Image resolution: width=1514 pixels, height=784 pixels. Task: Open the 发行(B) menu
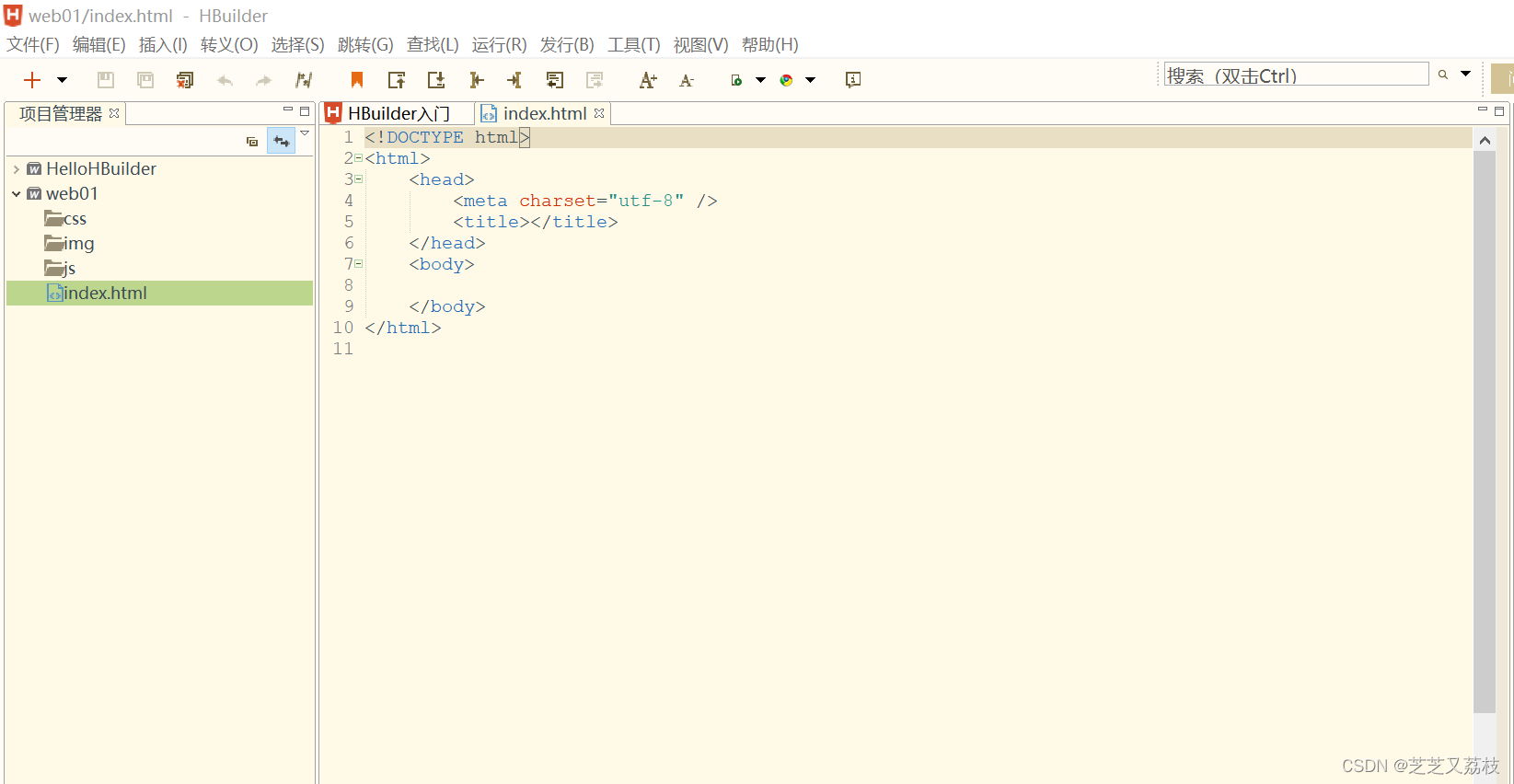click(x=567, y=45)
